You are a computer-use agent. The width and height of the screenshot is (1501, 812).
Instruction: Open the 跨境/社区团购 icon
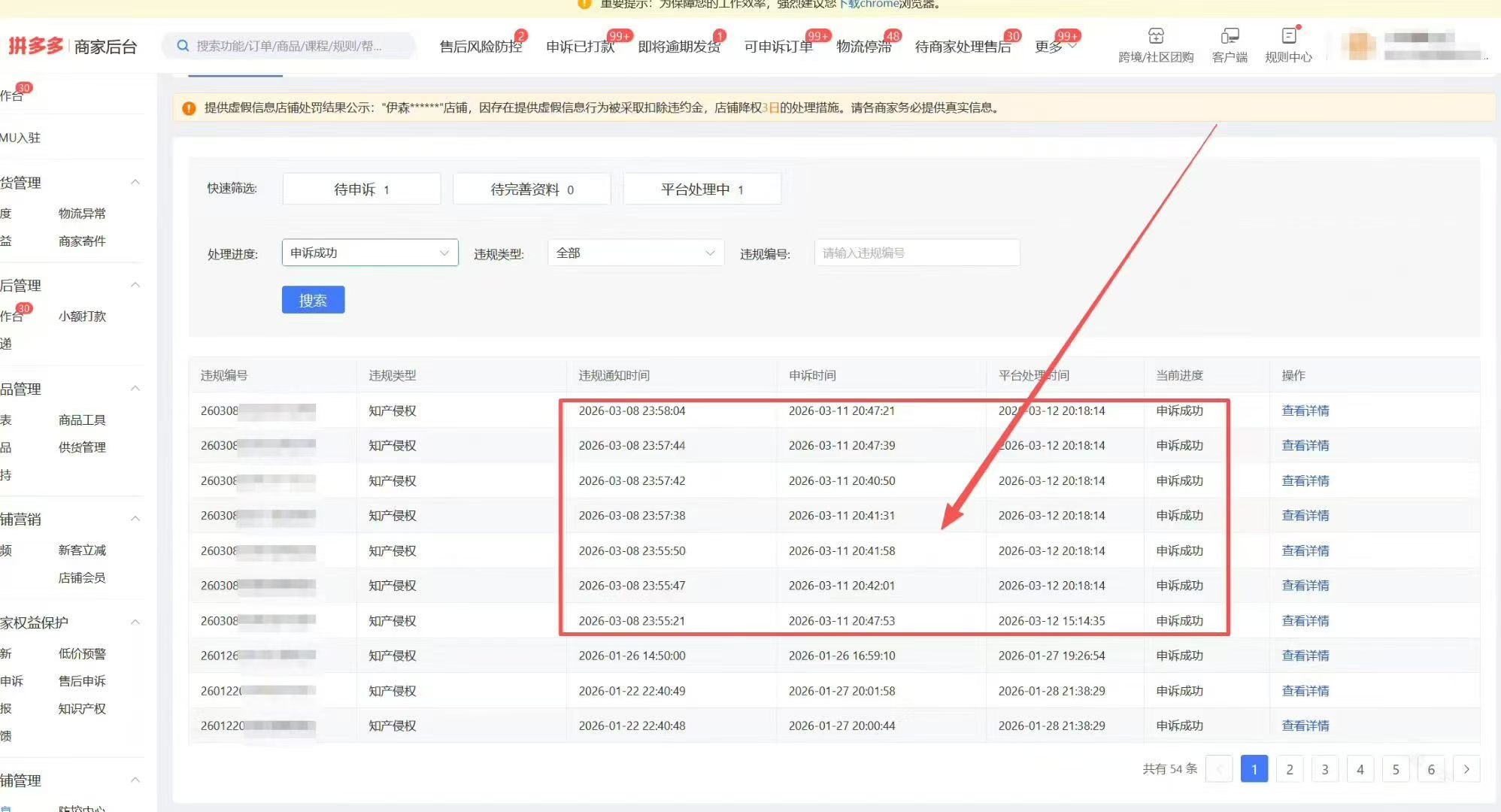tap(1156, 37)
